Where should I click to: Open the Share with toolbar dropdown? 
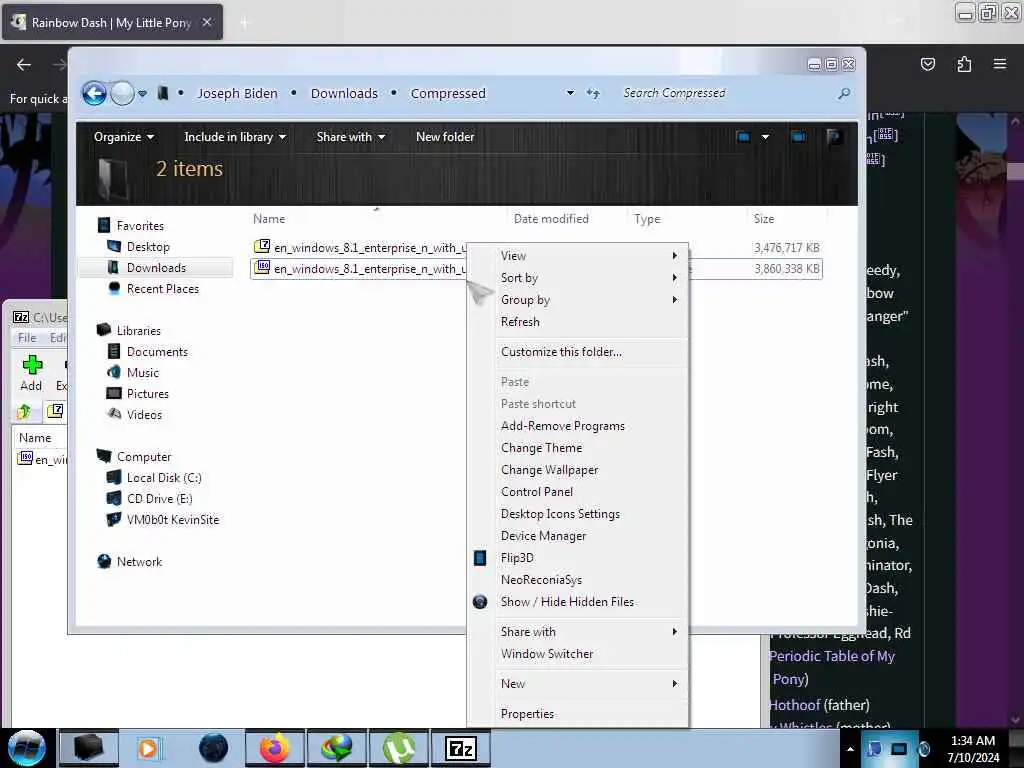click(x=351, y=137)
